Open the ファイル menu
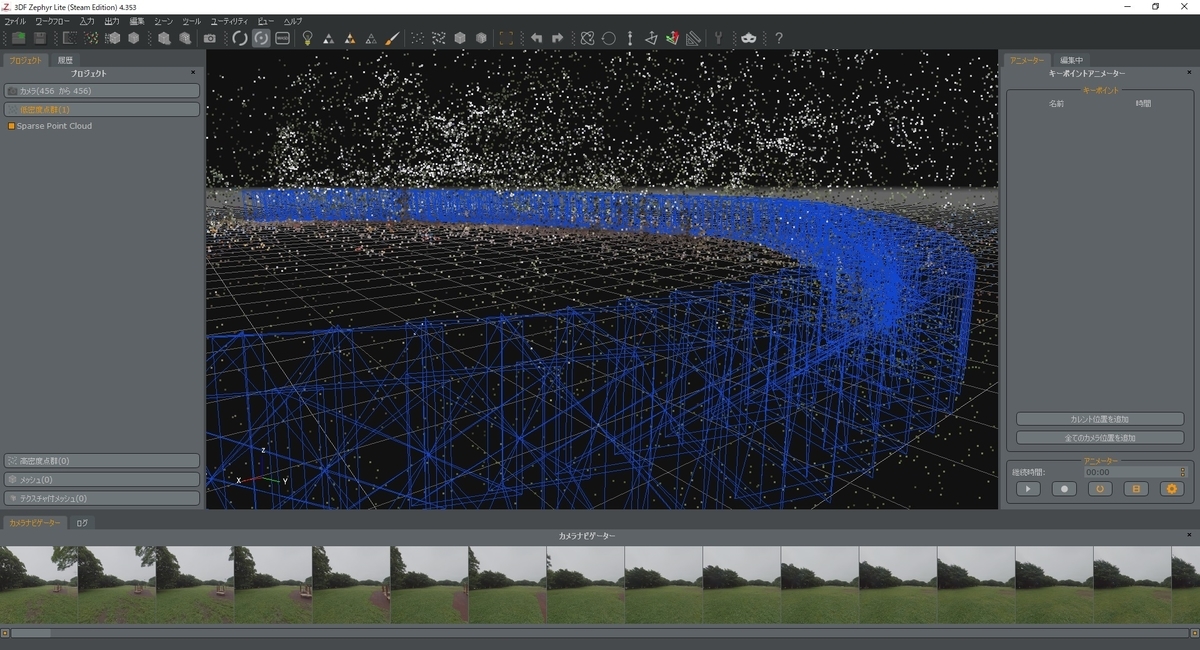 tap(15, 21)
